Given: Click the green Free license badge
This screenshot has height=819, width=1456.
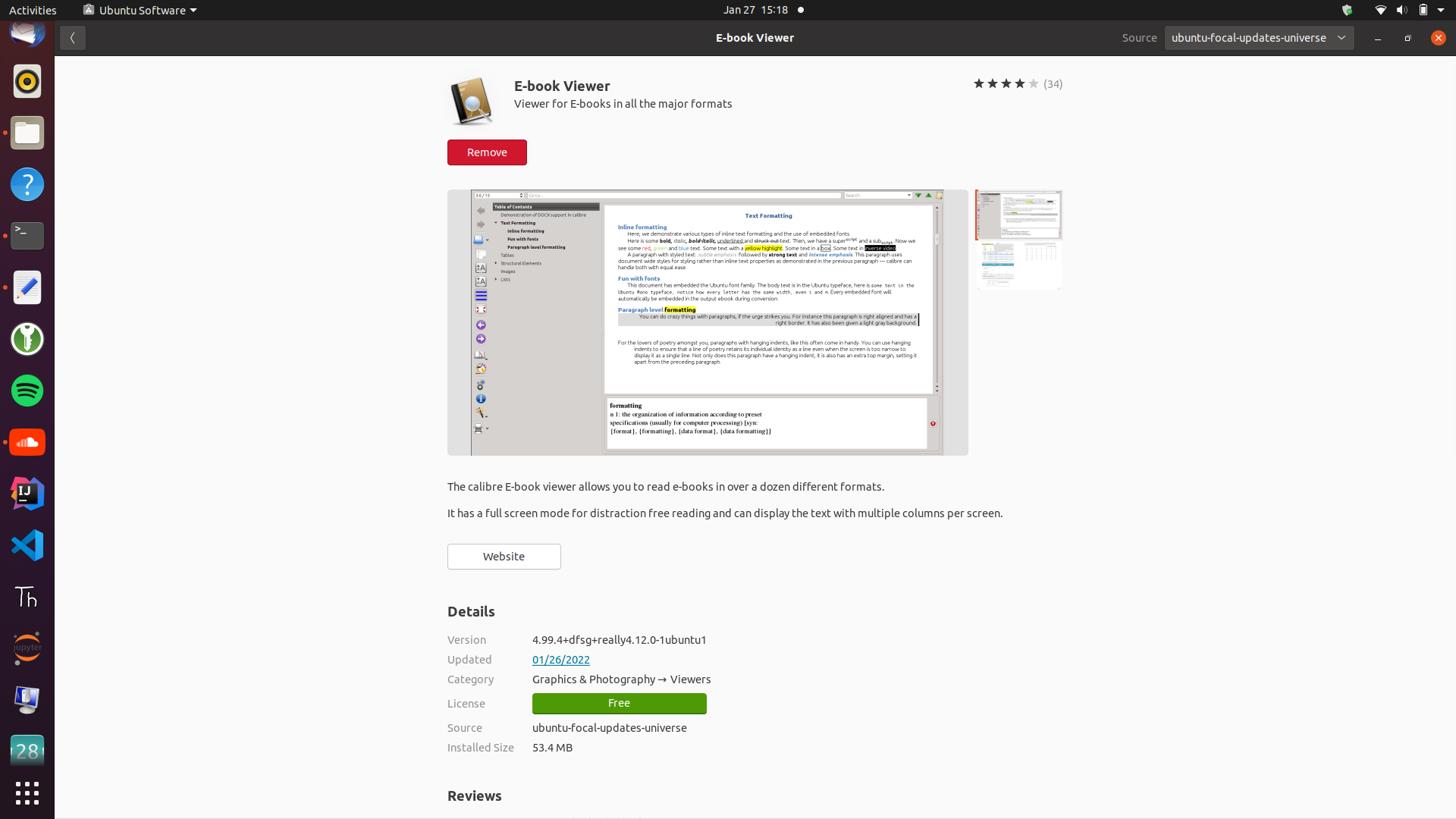Looking at the screenshot, I should click(619, 704).
